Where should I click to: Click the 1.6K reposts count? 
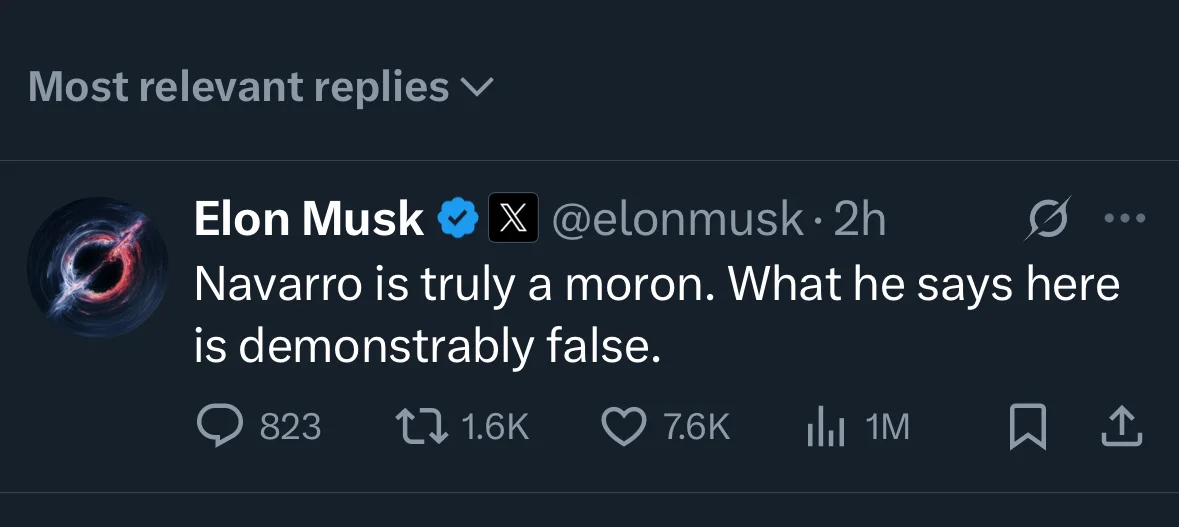(495, 428)
